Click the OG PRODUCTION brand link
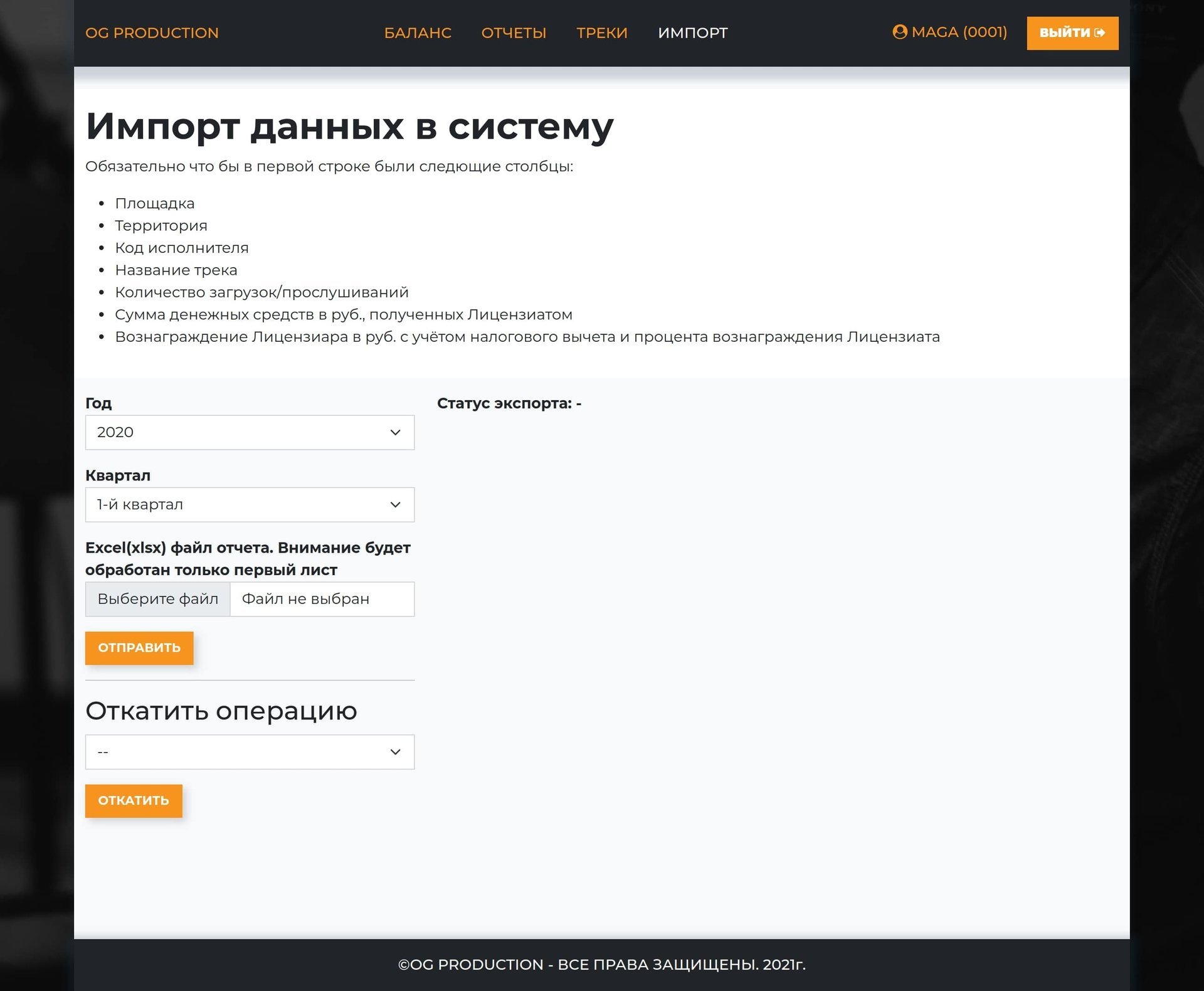The width and height of the screenshot is (1204, 991). coord(152,33)
